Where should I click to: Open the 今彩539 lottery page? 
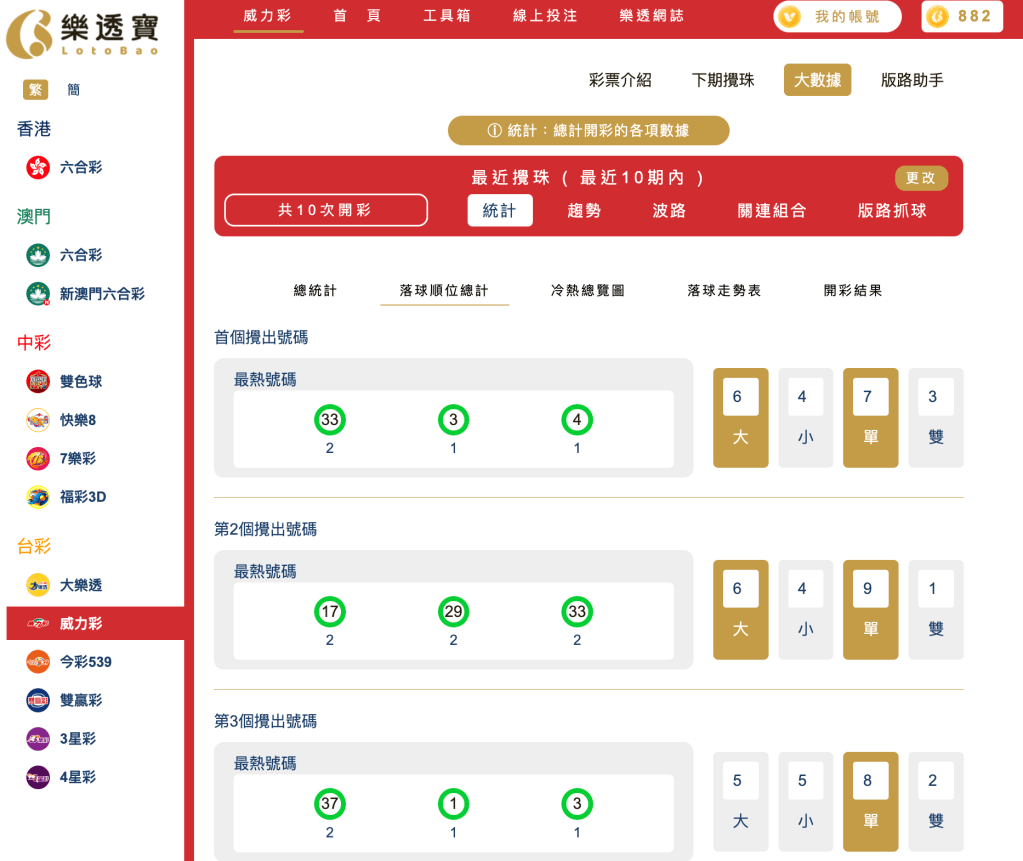tap(37, 661)
